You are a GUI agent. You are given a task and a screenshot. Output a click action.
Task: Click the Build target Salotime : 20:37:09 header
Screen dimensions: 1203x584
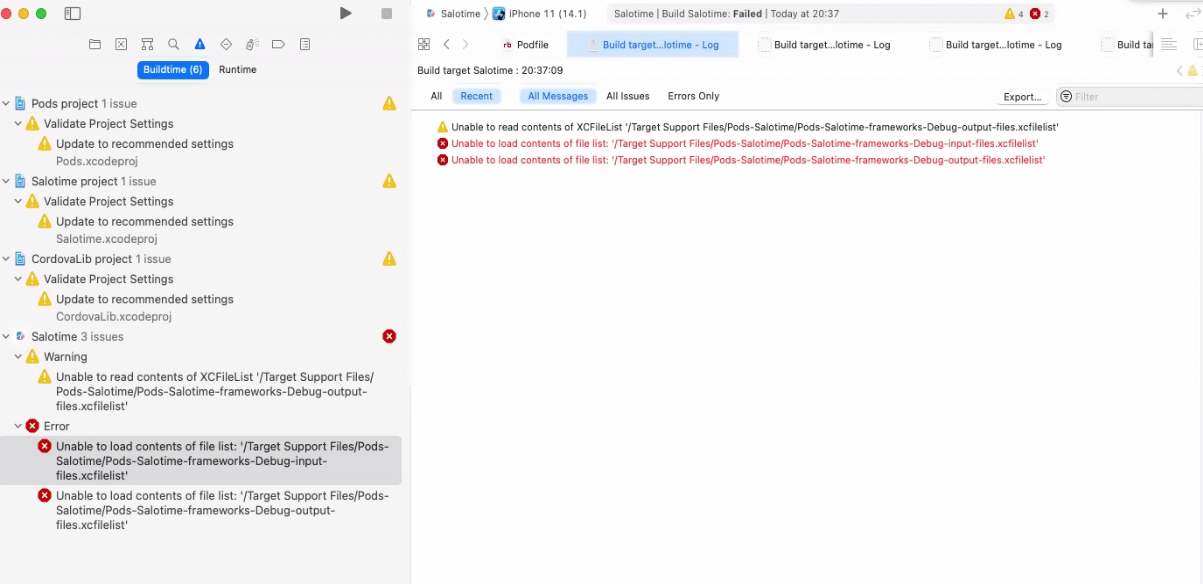pyautogui.click(x=490, y=71)
